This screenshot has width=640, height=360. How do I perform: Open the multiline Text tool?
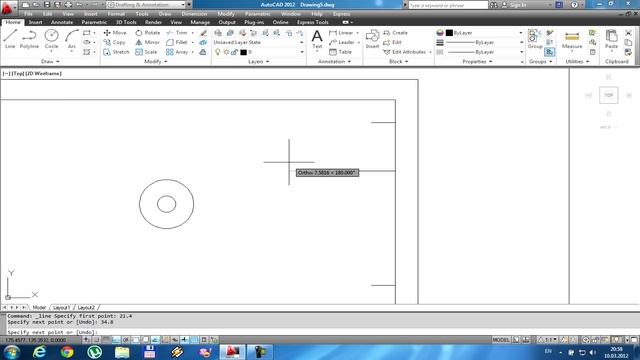coord(317,39)
